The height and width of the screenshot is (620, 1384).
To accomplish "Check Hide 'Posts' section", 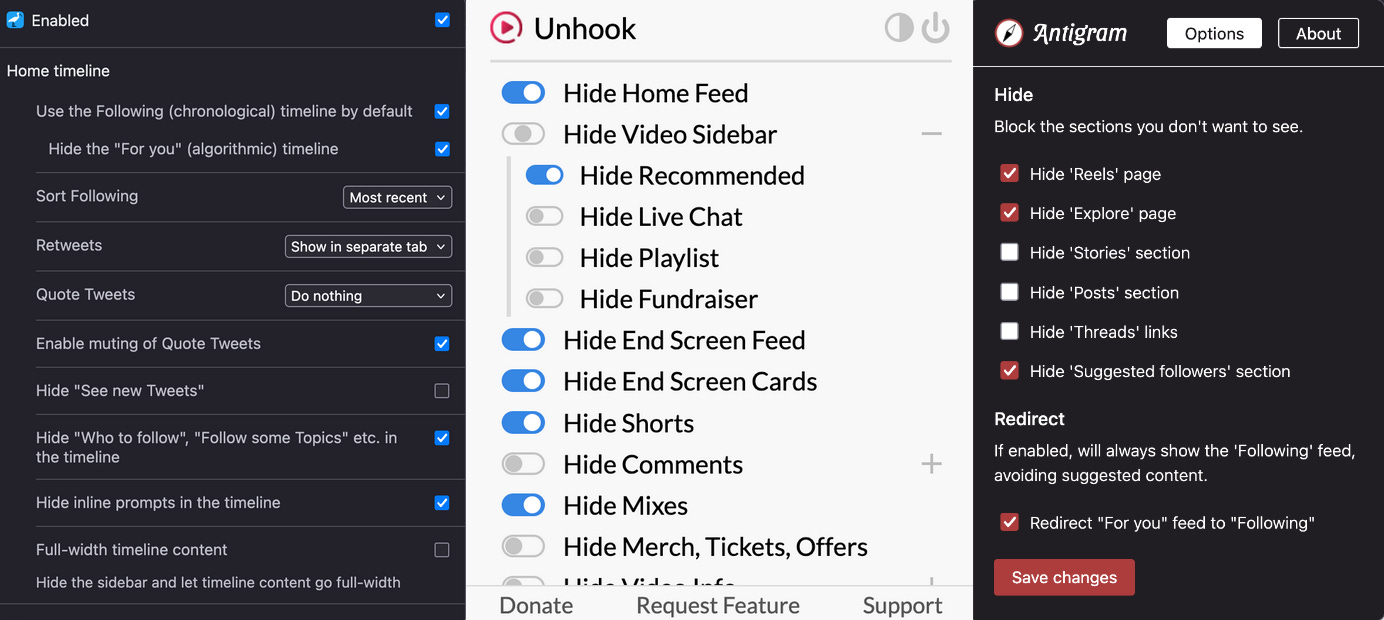I will [x=1009, y=292].
